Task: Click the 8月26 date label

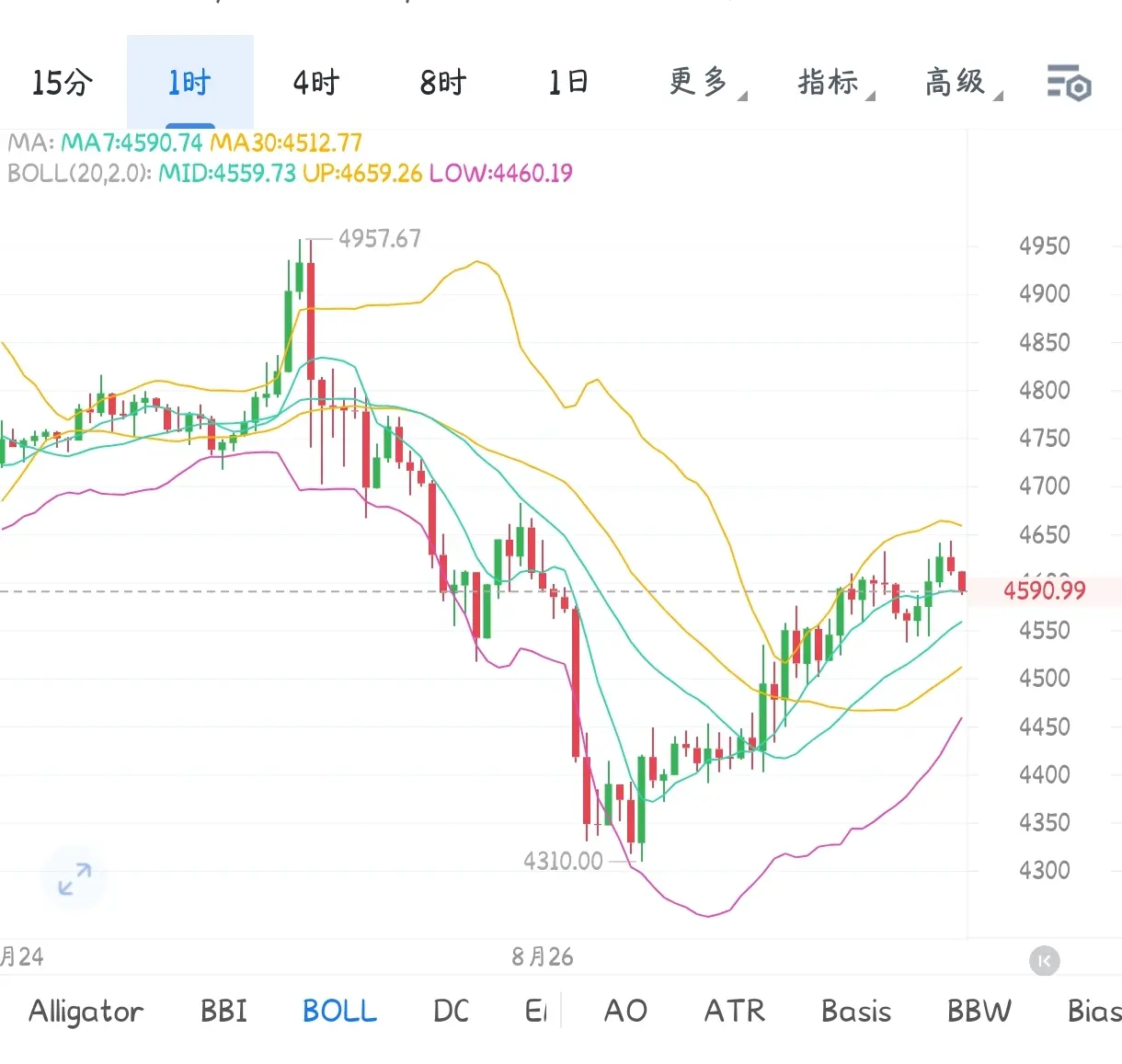Action: [x=543, y=957]
